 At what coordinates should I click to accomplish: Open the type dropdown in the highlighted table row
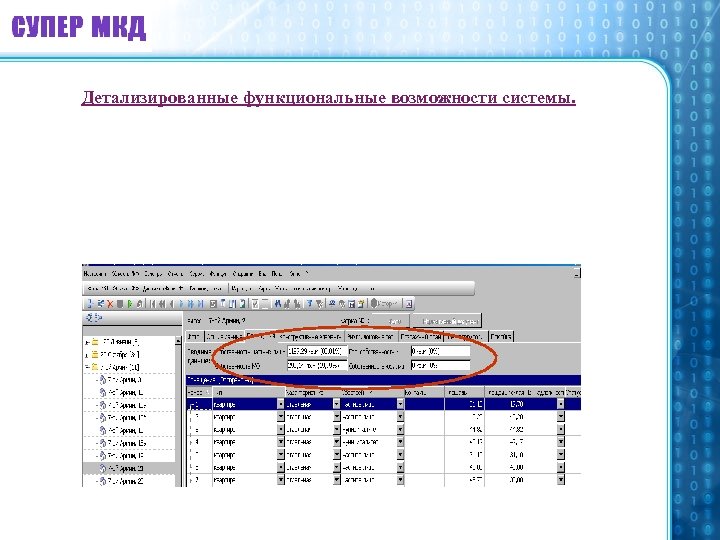click(281, 404)
